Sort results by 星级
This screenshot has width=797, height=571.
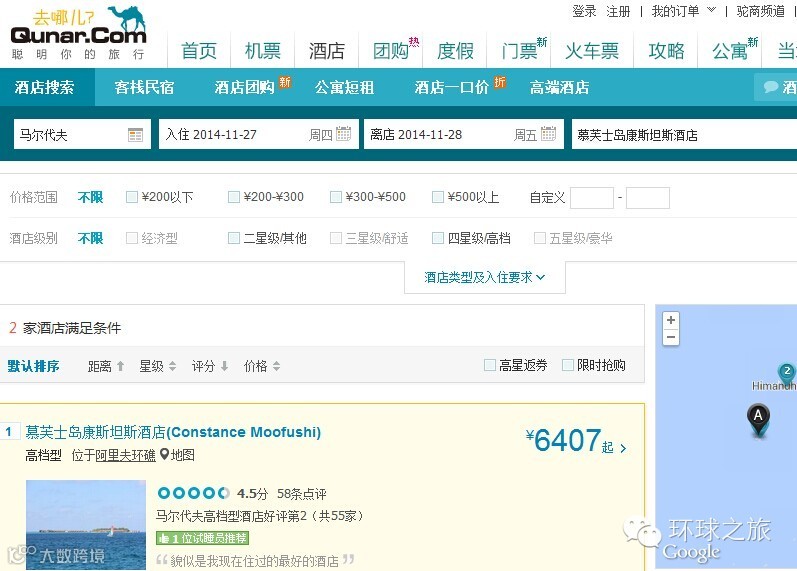click(x=158, y=366)
